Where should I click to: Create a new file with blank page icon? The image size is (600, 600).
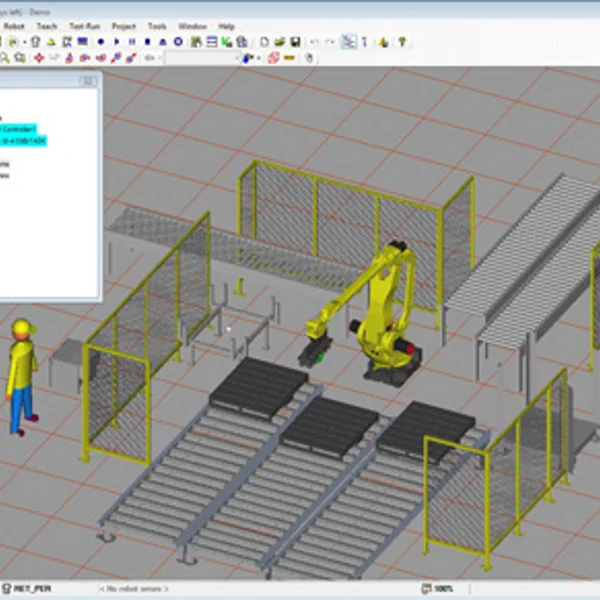264,42
